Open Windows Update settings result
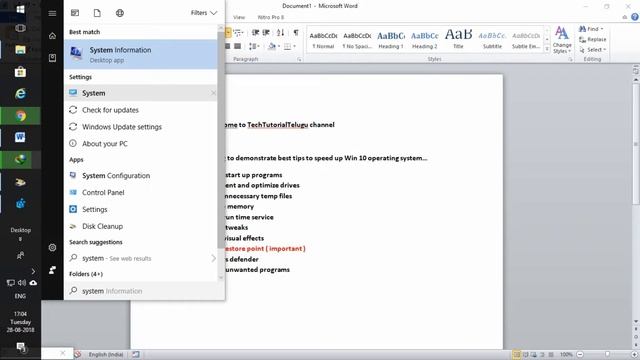The image size is (640, 360). (x=141, y=127)
